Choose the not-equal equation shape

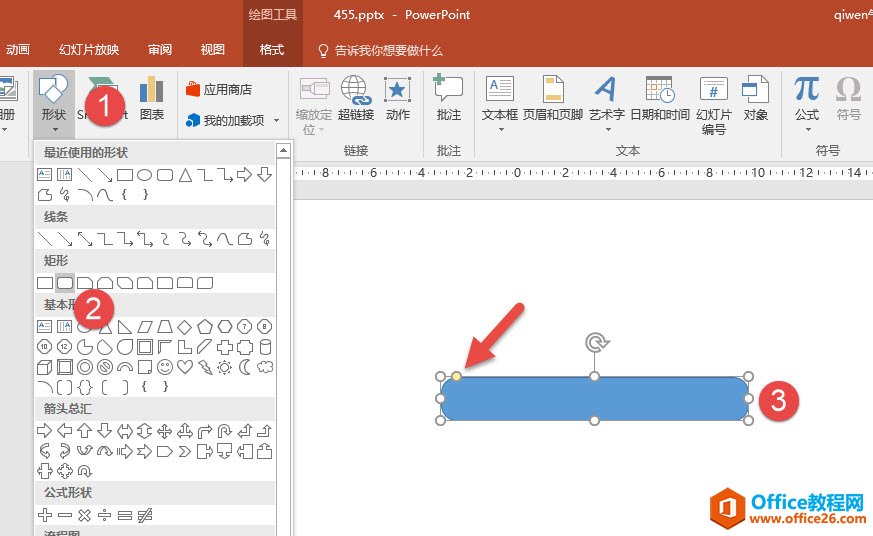tap(145, 515)
